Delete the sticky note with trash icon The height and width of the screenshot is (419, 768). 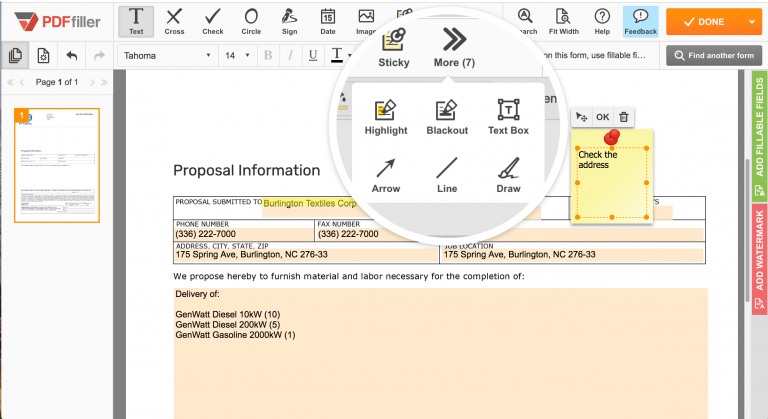pos(624,117)
